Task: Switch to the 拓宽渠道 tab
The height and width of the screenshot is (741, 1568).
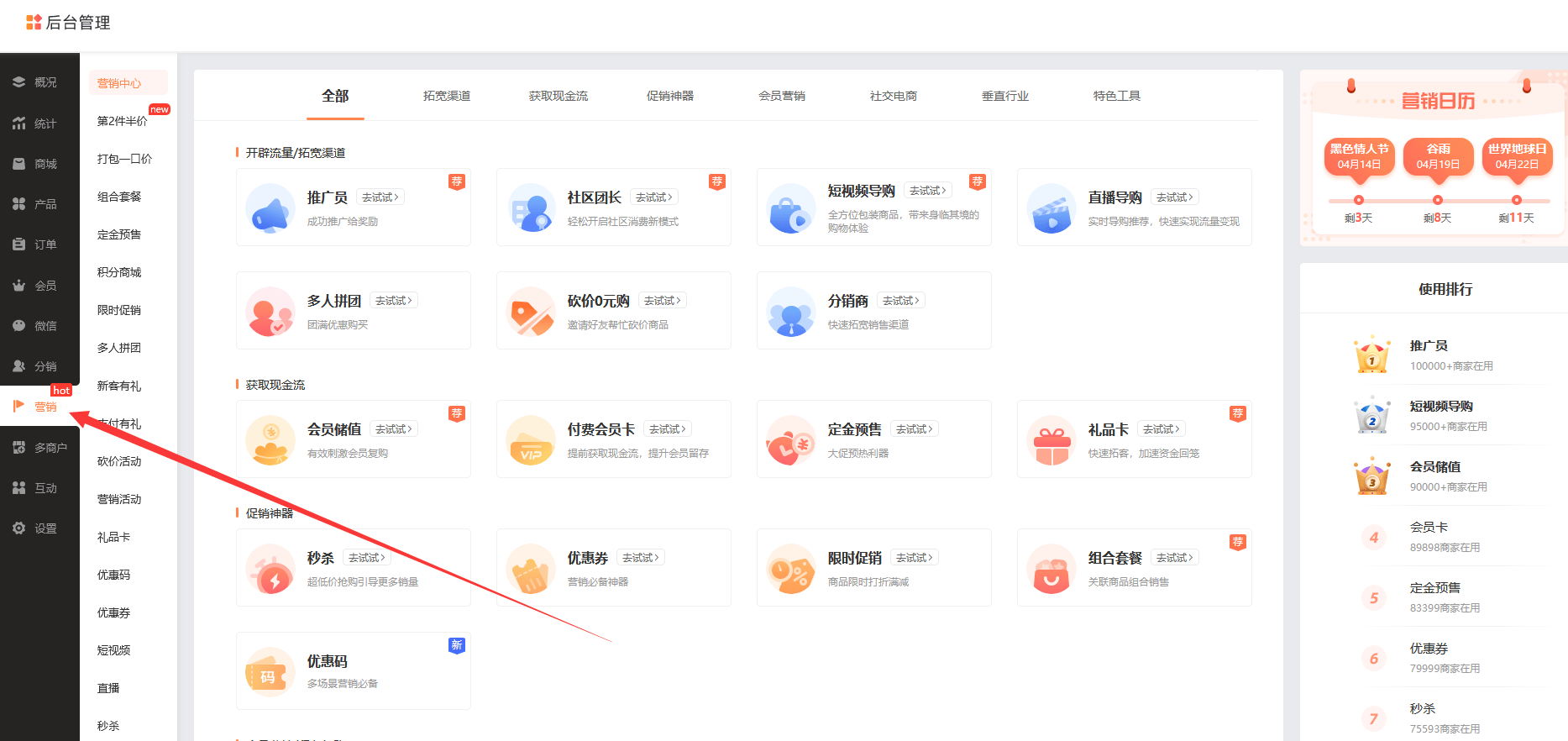Action: click(x=447, y=96)
